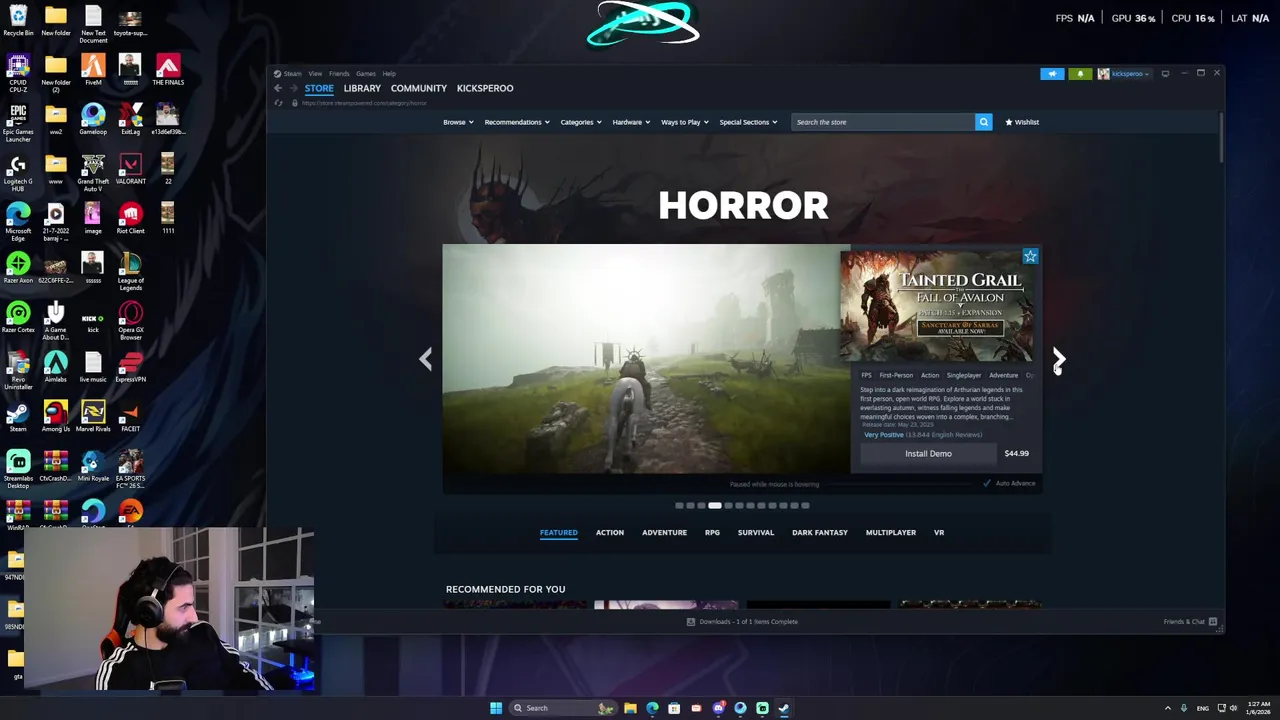Open the green notifications bell

(1080, 73)
